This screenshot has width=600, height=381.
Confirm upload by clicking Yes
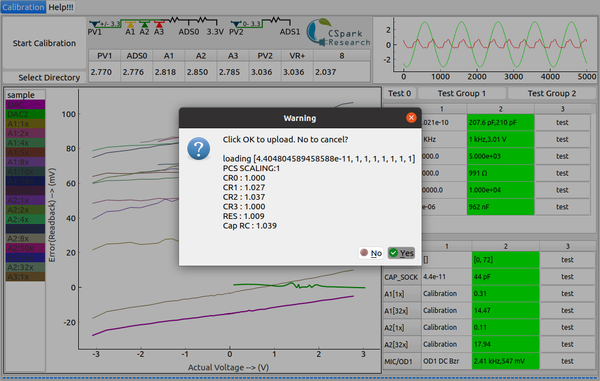coord(401,253)
